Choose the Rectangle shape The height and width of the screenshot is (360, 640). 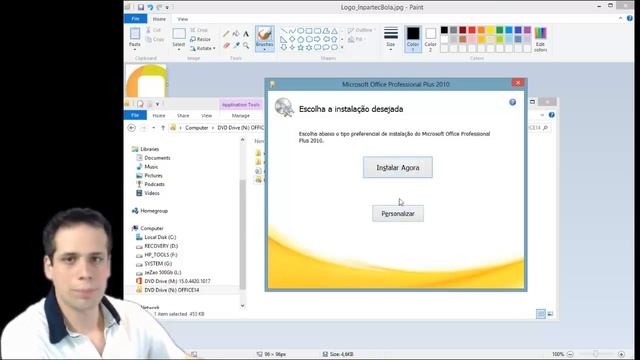coord(309,31)
